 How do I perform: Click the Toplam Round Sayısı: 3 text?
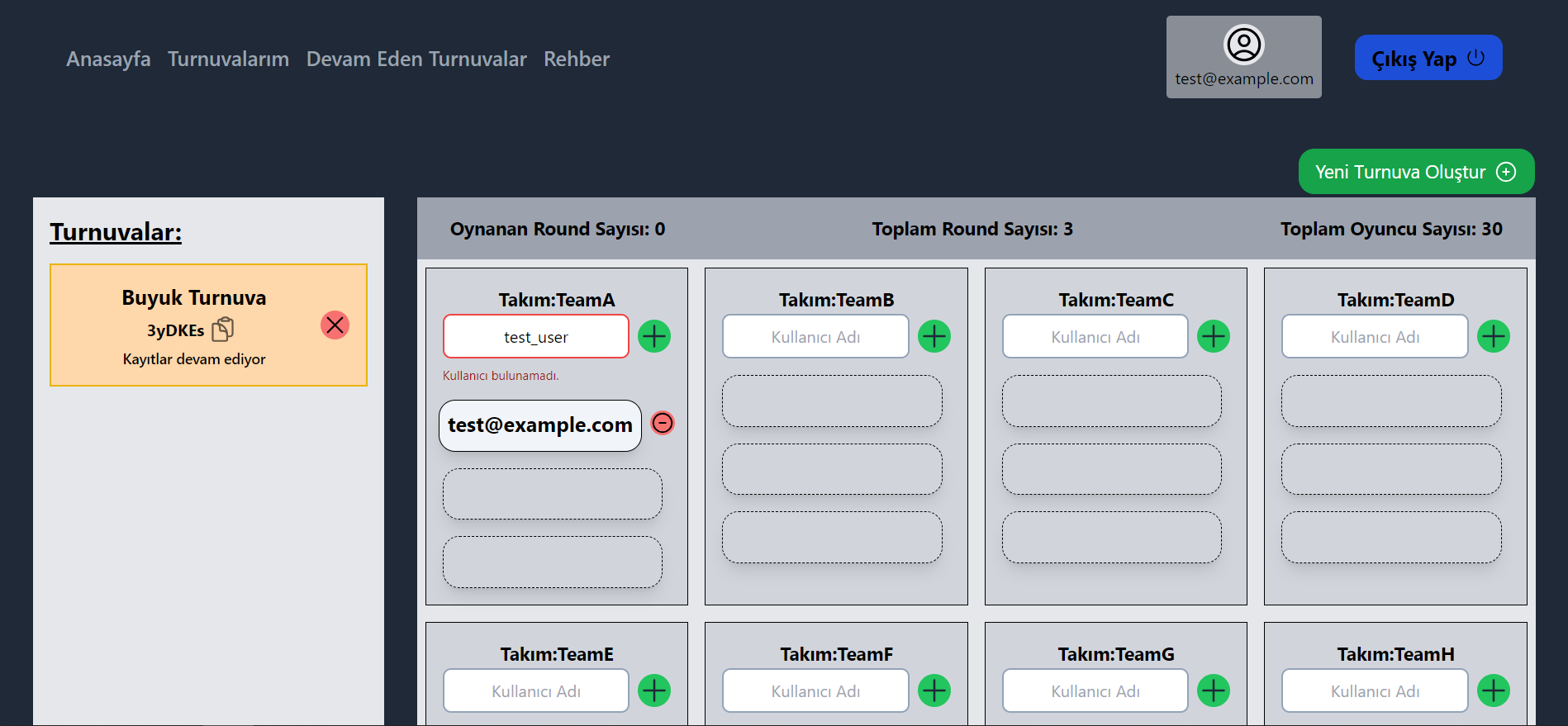coord(972,229)
